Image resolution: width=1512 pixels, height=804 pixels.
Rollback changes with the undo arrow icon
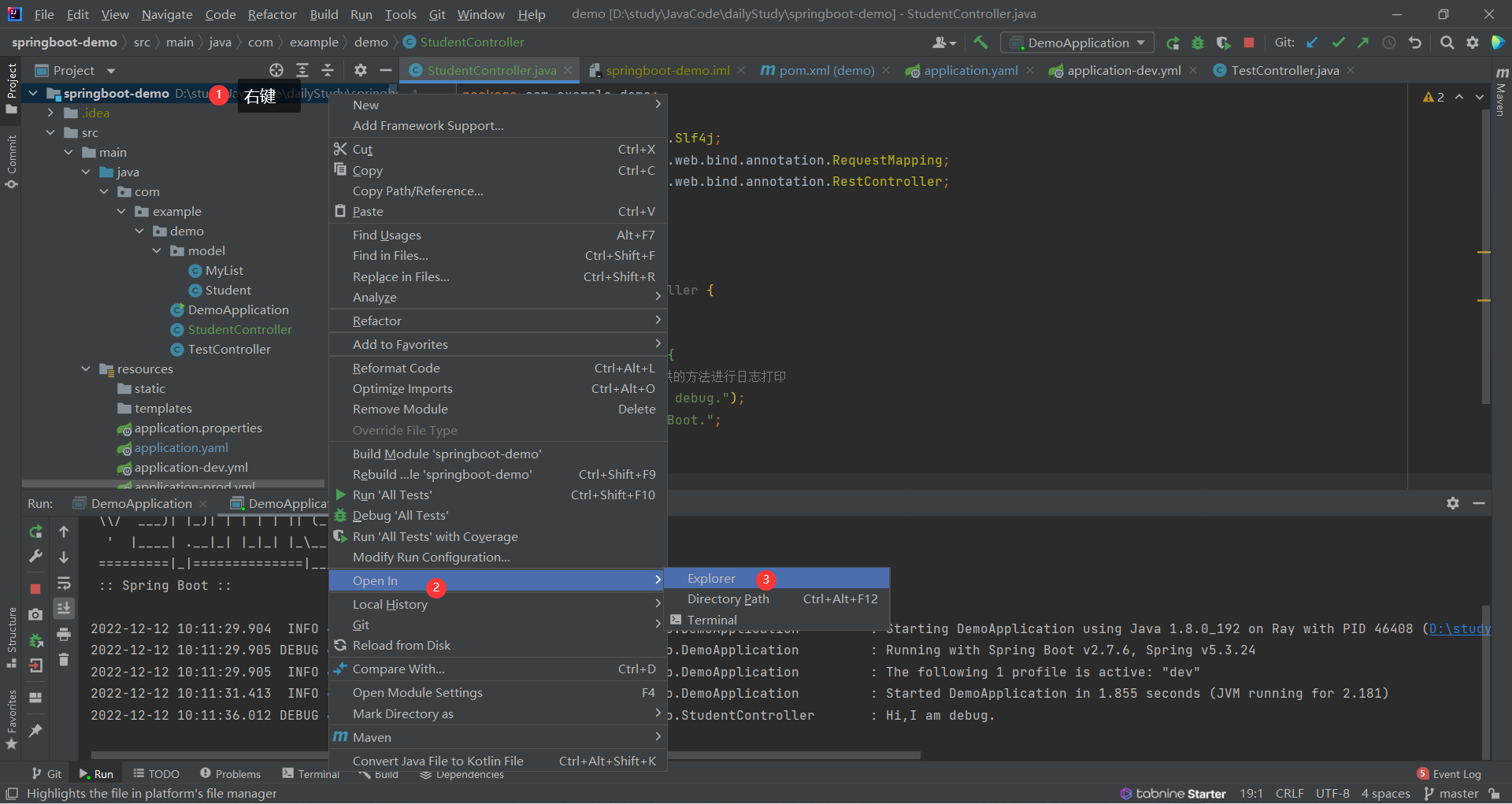[x=1415, y=43]
